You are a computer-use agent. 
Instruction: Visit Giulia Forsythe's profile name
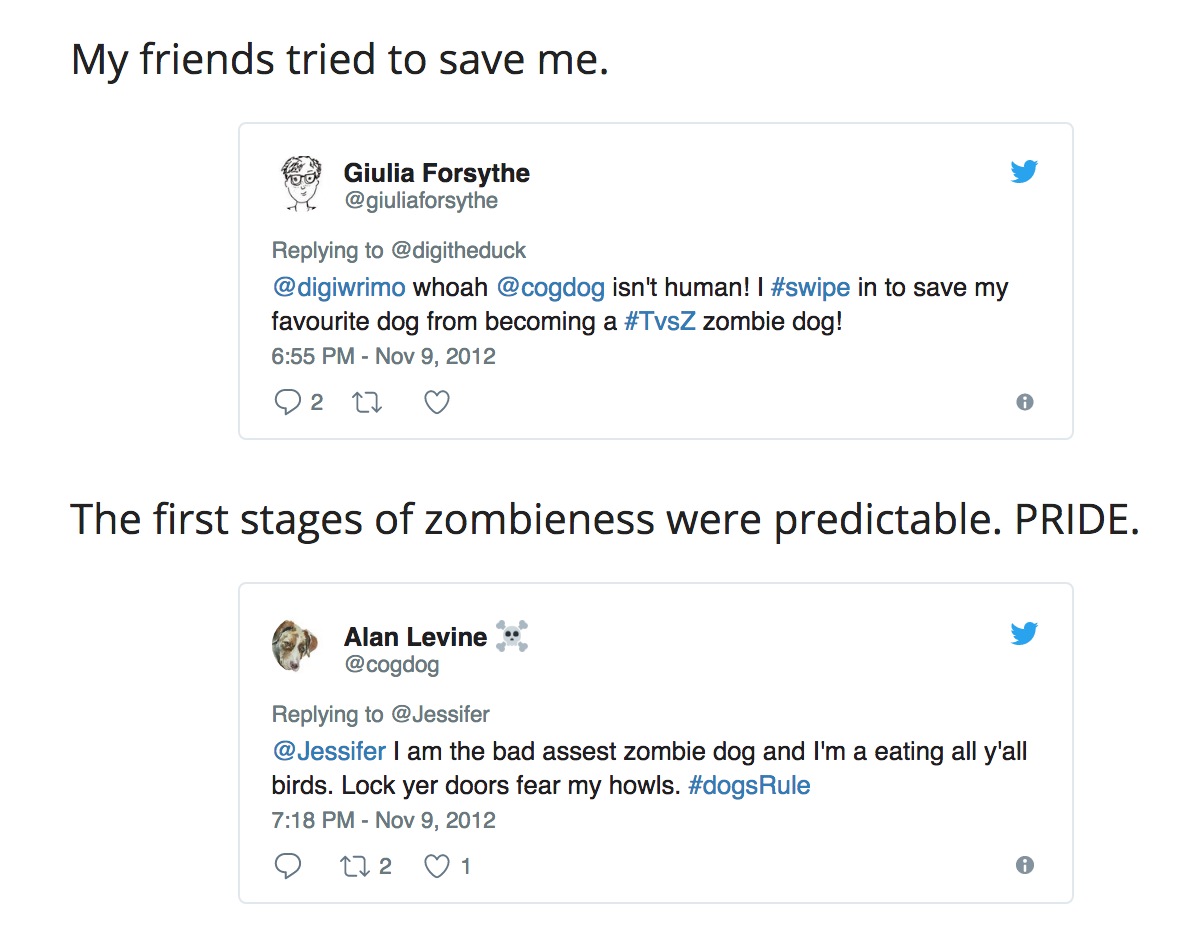[436, 173]
